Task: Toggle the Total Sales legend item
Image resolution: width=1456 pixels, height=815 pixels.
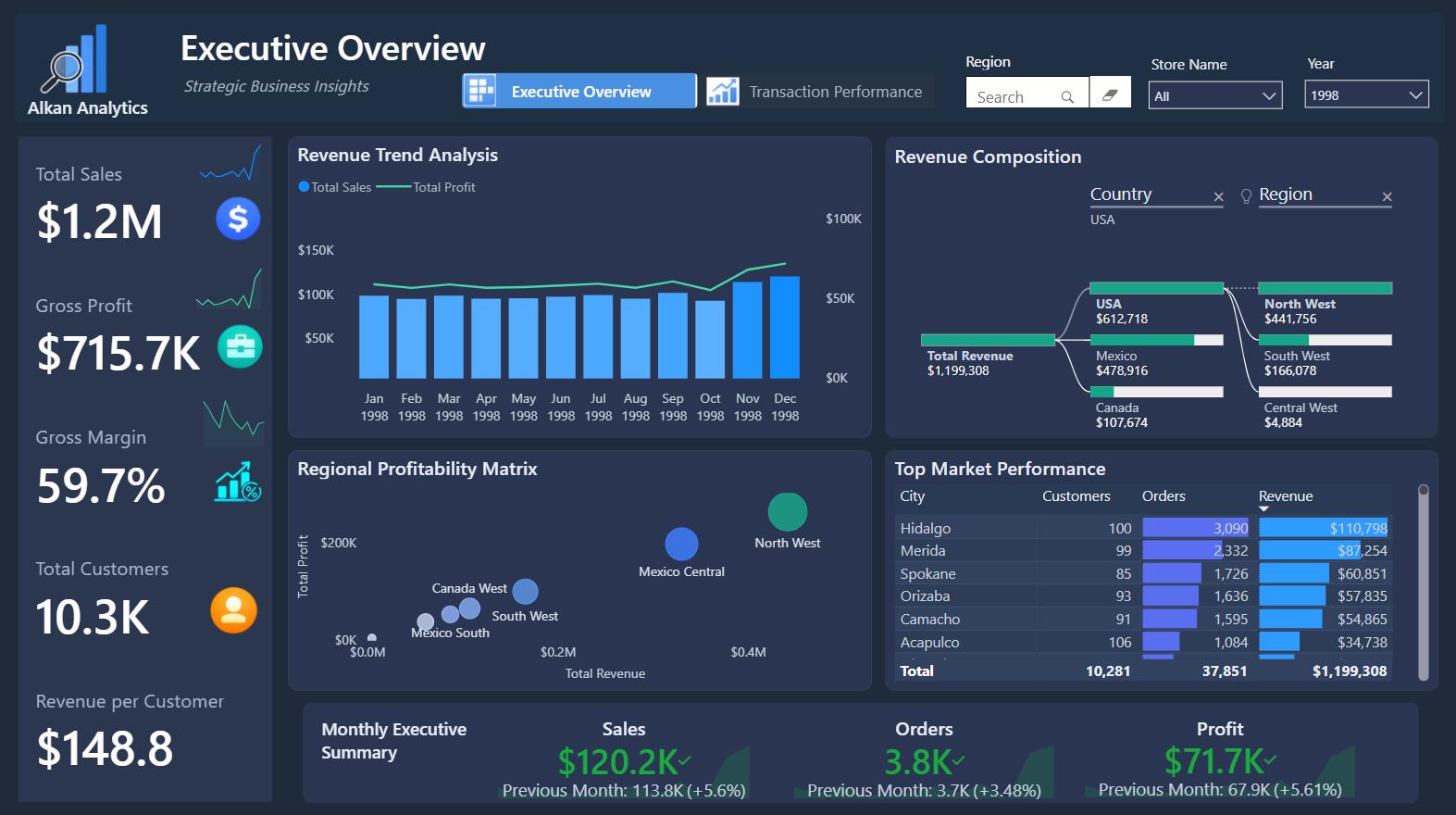Action: click(x=335, y=187)
